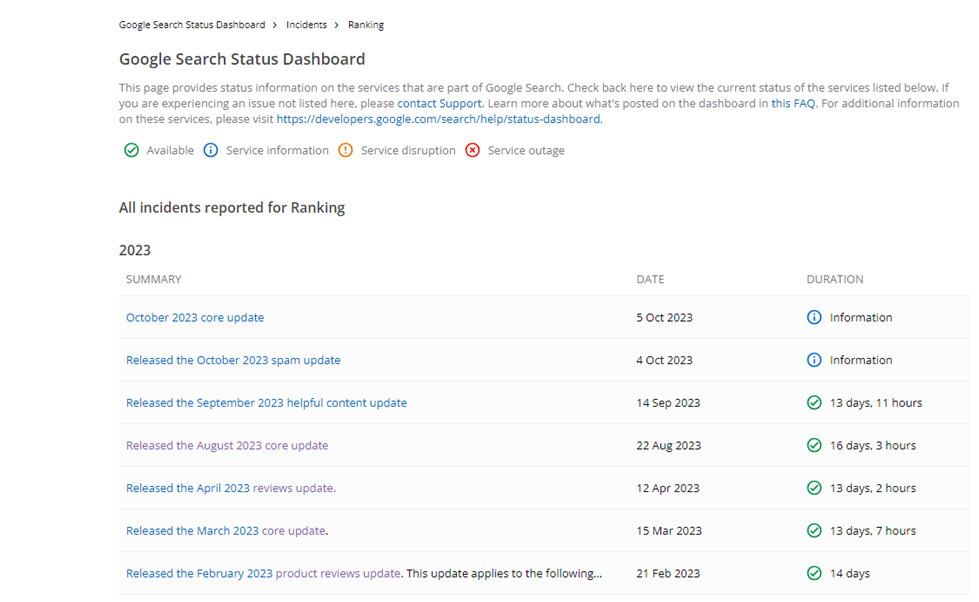
Task: Open the February 2023 product reviews update
Action: pos(263,573)
